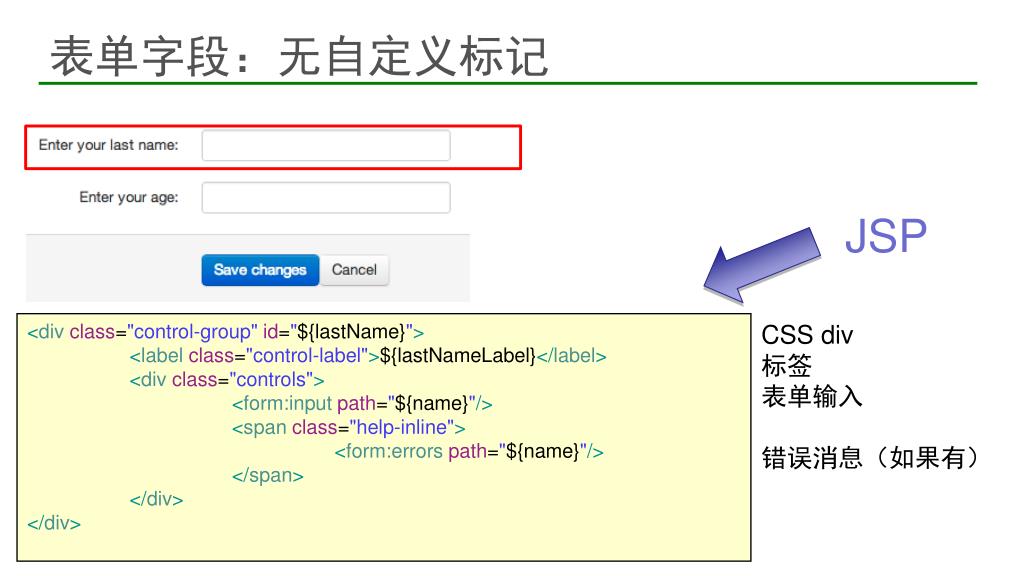Image resolution: width=1024 pixels, height=576 pixels.
Task: Click the Save changes button
Action: pos(260,270)
